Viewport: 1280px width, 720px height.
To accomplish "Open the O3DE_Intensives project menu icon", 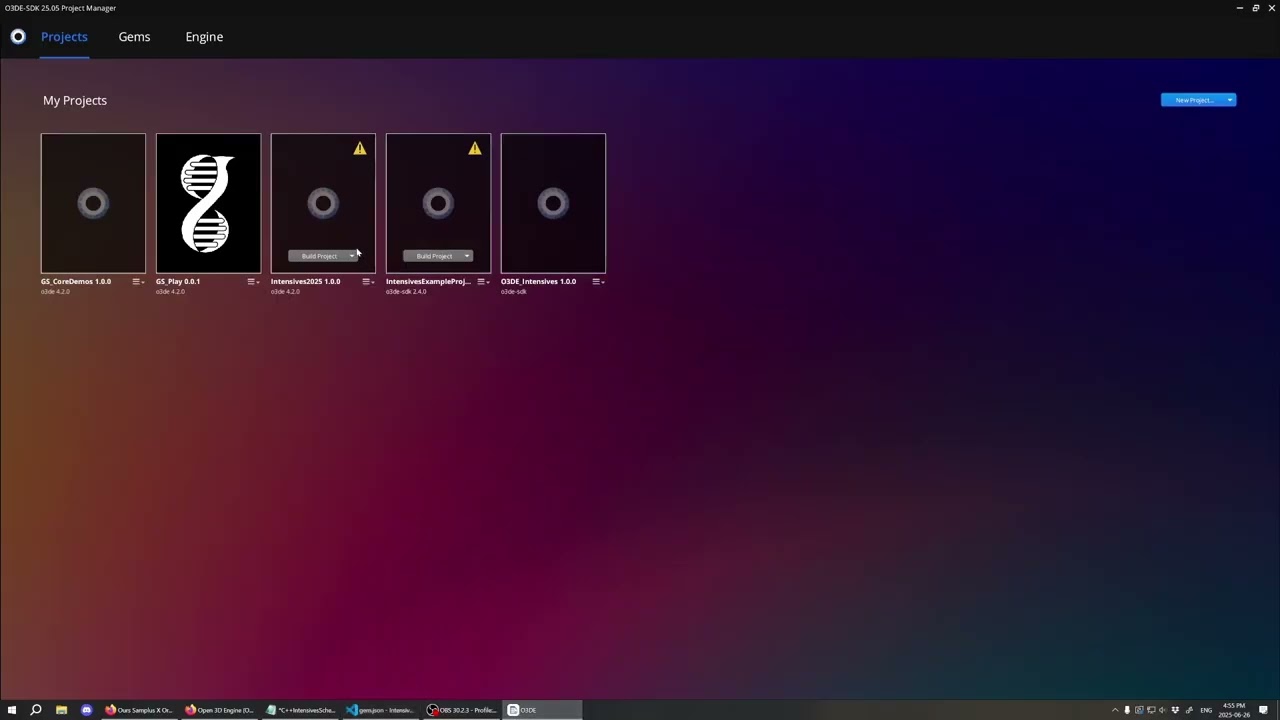I will (598, 282).
